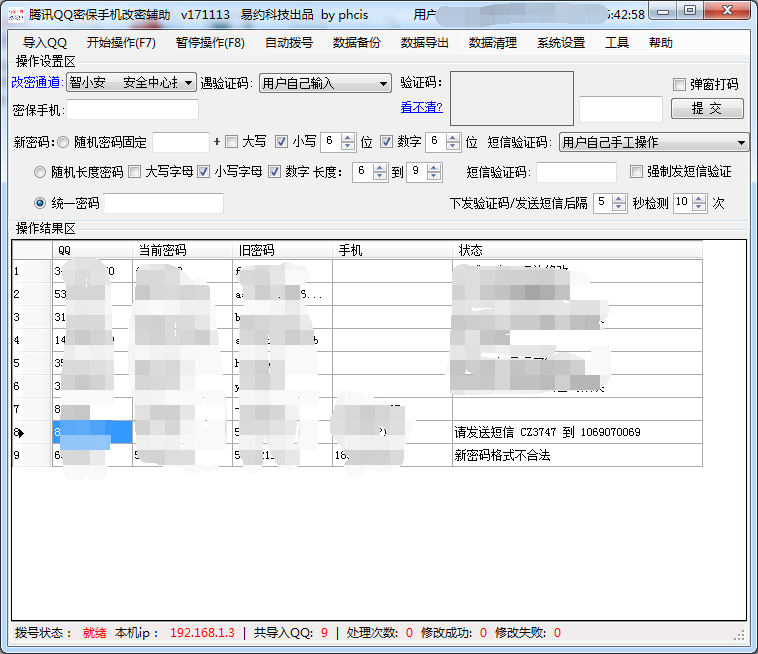This screenshot has height=654, width=758.
Task: Expand the 遇验证码 dropdown
Action: 383,83
